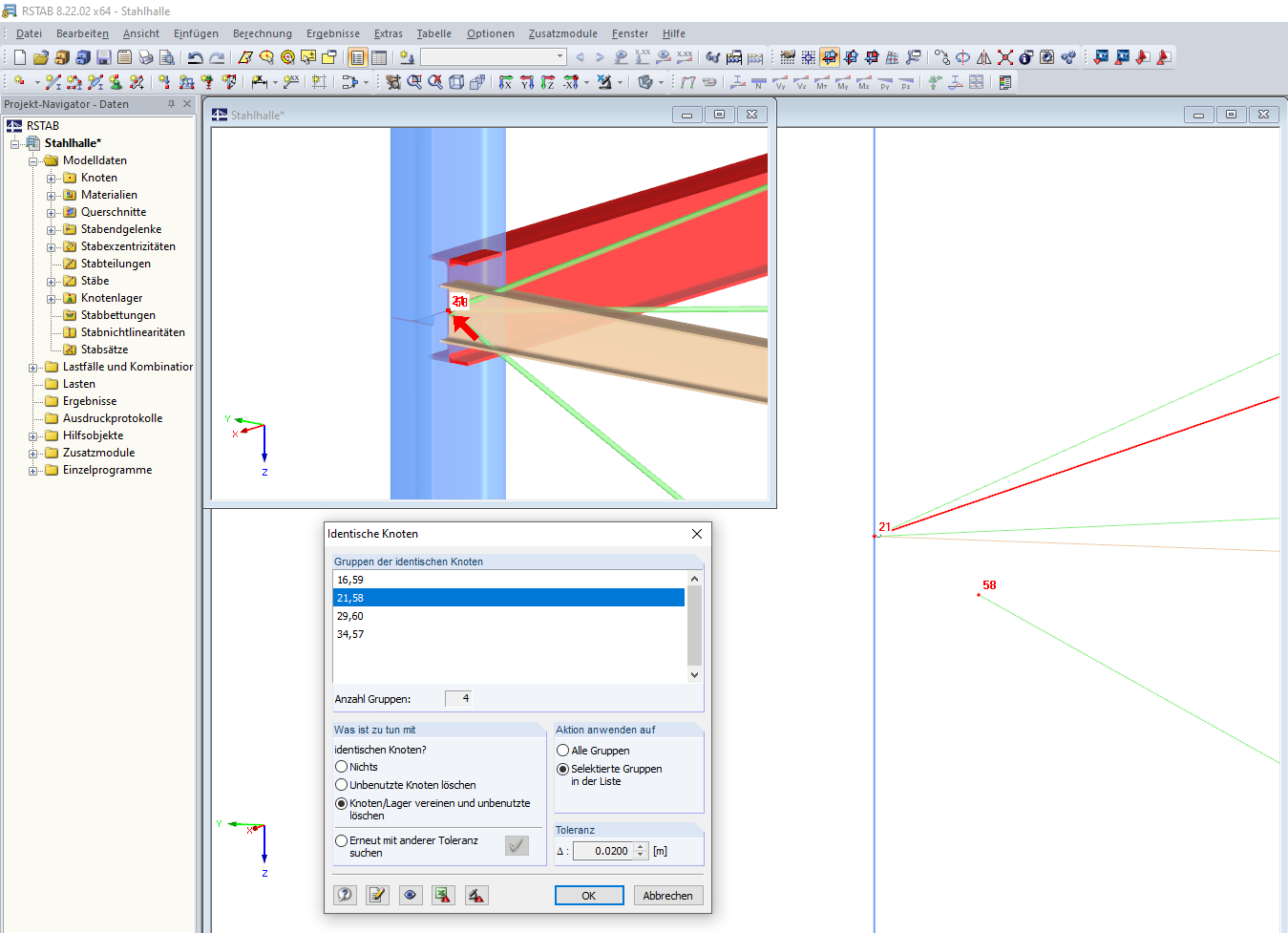Expand the Knoten tree node

point(52,179)
